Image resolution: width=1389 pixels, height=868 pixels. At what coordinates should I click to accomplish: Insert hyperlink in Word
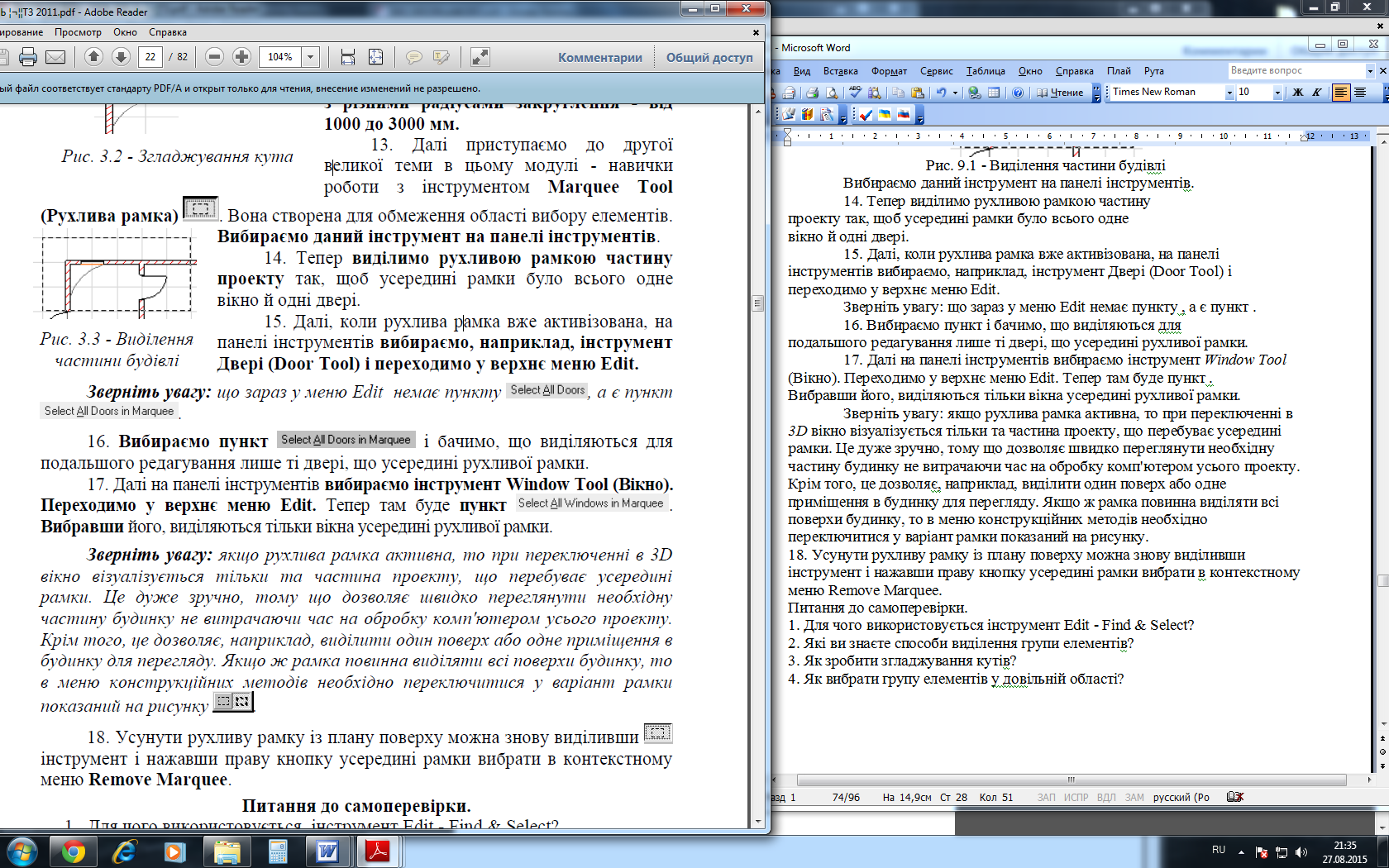pos(975,93)
